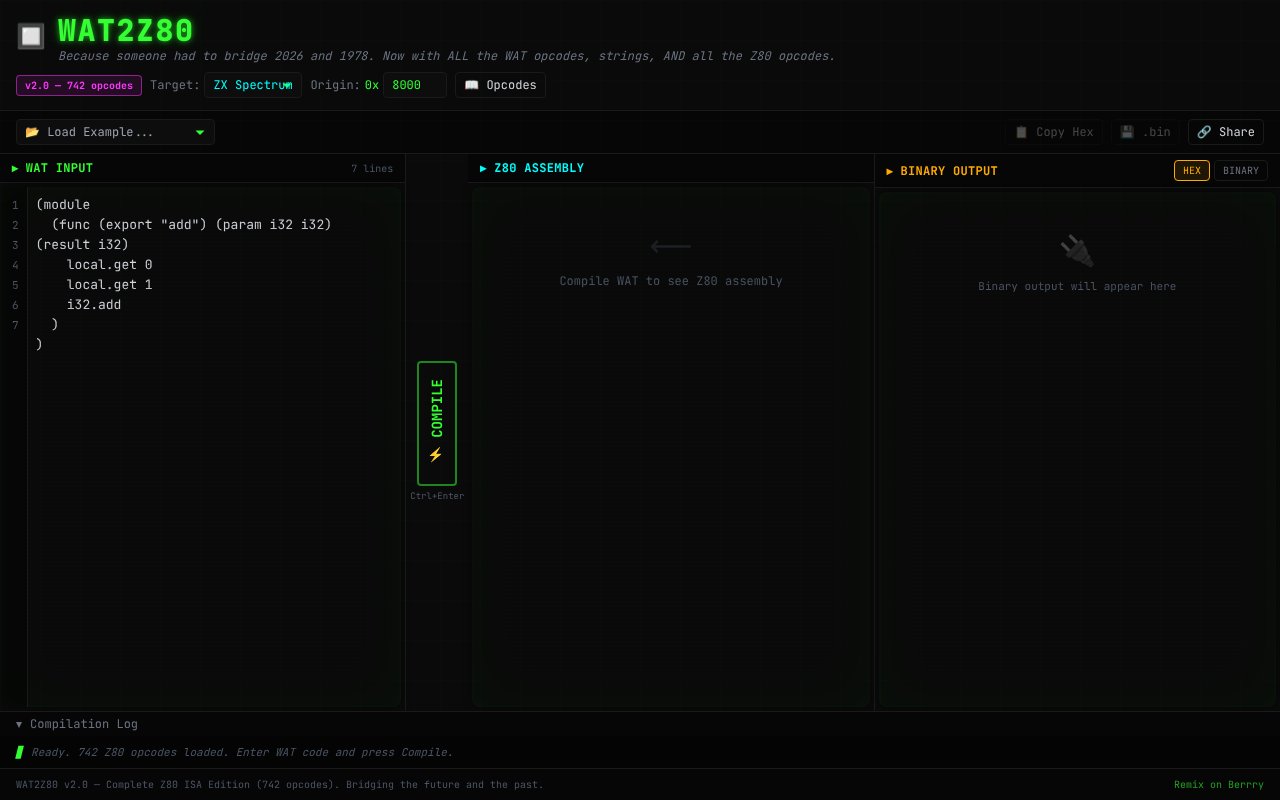Click the local.get 0 code line
The width and height of the screenshot is (1280, 800).
pos(110,265)
